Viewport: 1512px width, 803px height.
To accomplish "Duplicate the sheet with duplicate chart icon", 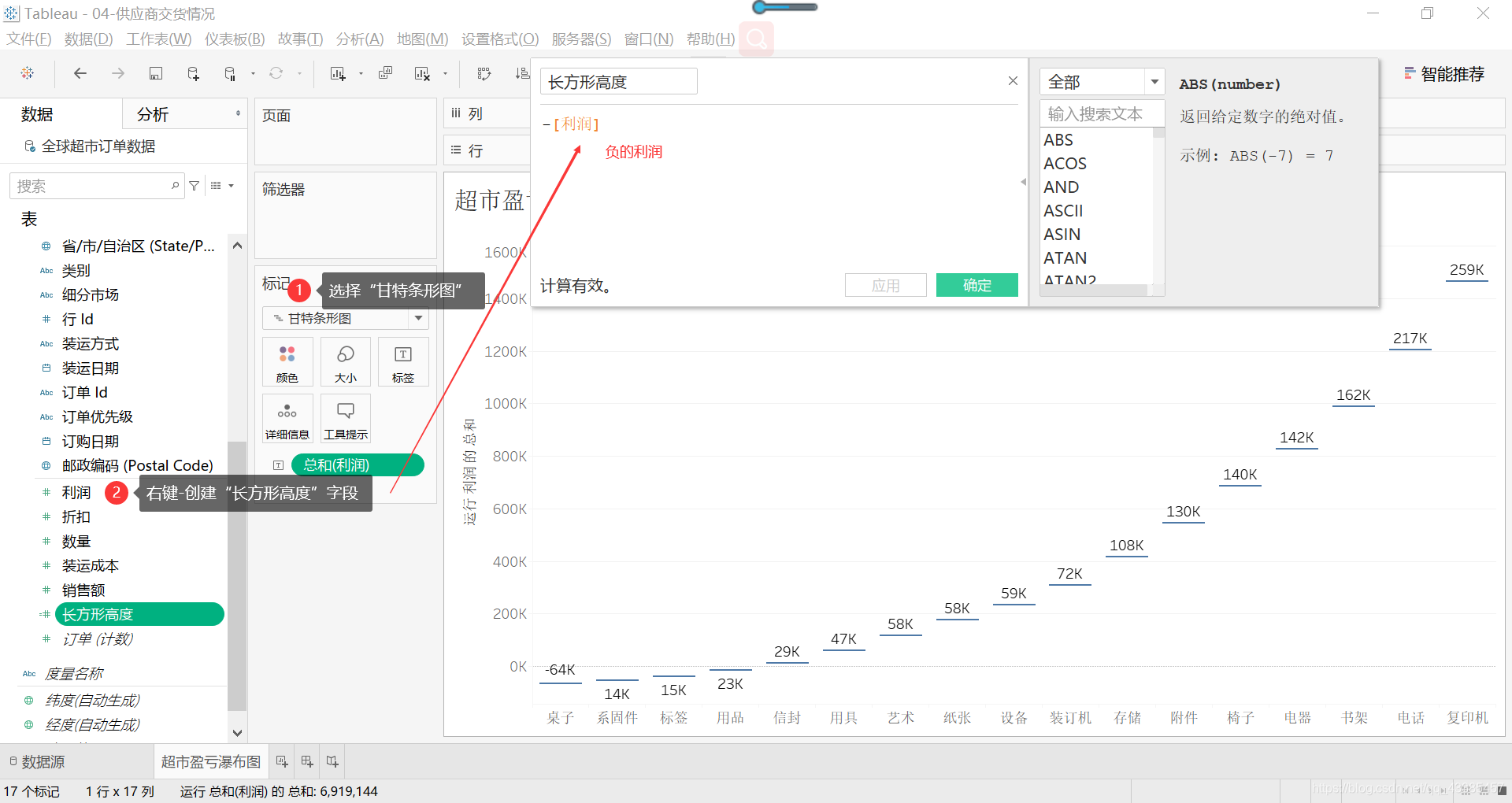I will coord(385,73).
